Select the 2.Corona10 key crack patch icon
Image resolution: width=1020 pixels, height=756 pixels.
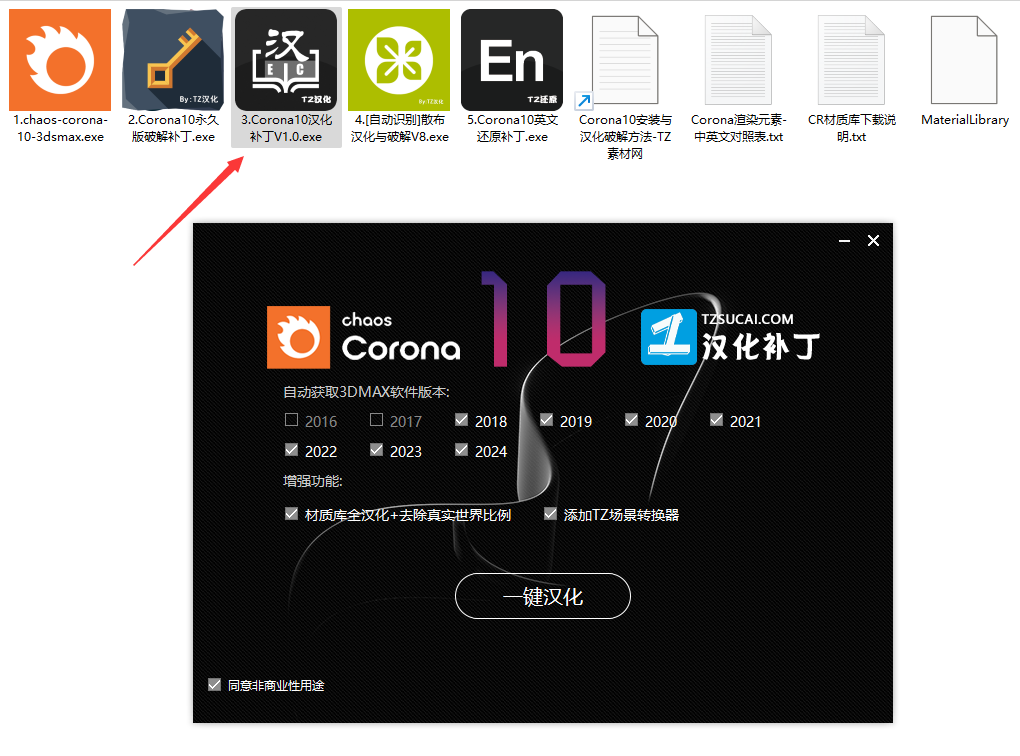[x=173, y=60]
